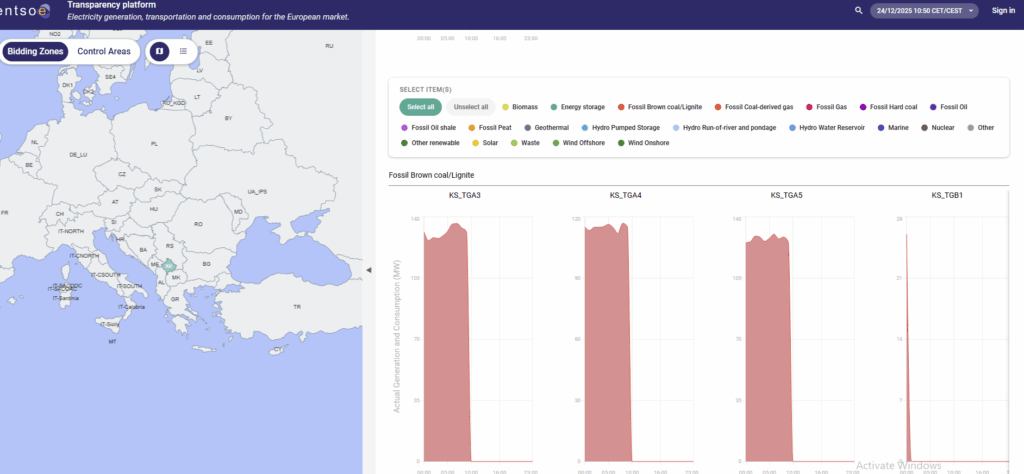1024x474 pixels.
Task: Click the highlighted Kosovo zone on map
Action: [169, 267]
